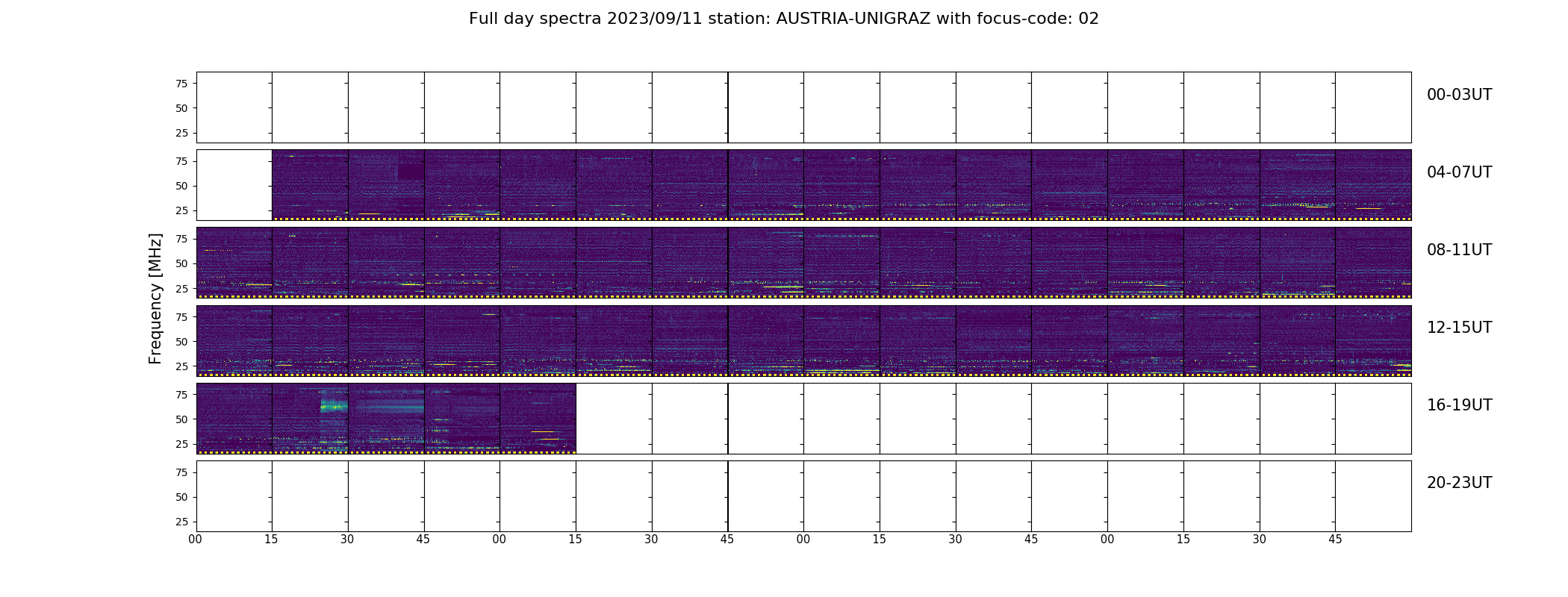Select the '50' tick of the 04-07UT row
The height and width of the screenshot is (597, 1568).
[181, 186]
